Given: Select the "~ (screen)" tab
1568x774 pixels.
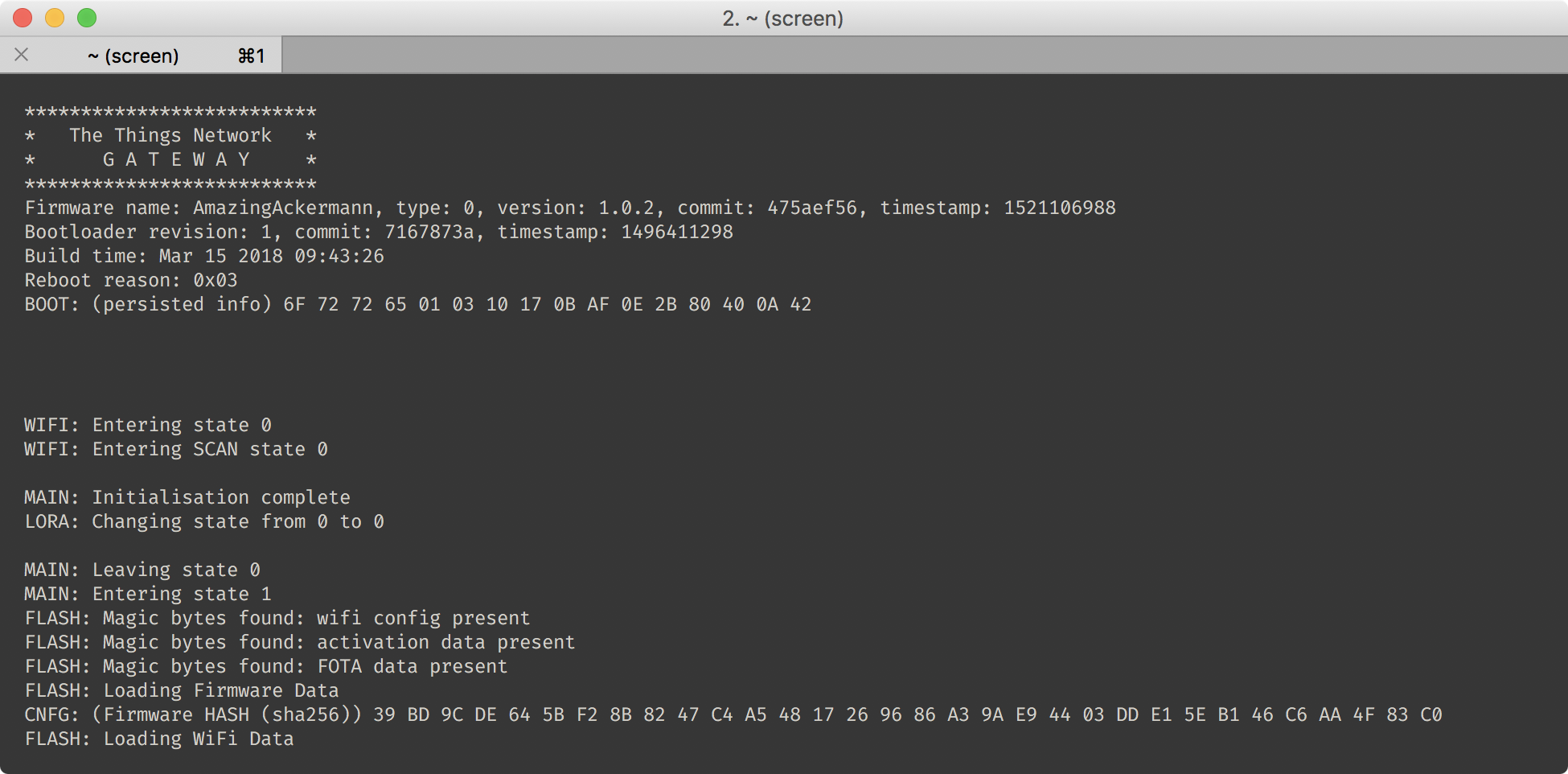Looking at the screenshot, I should 134,55.
